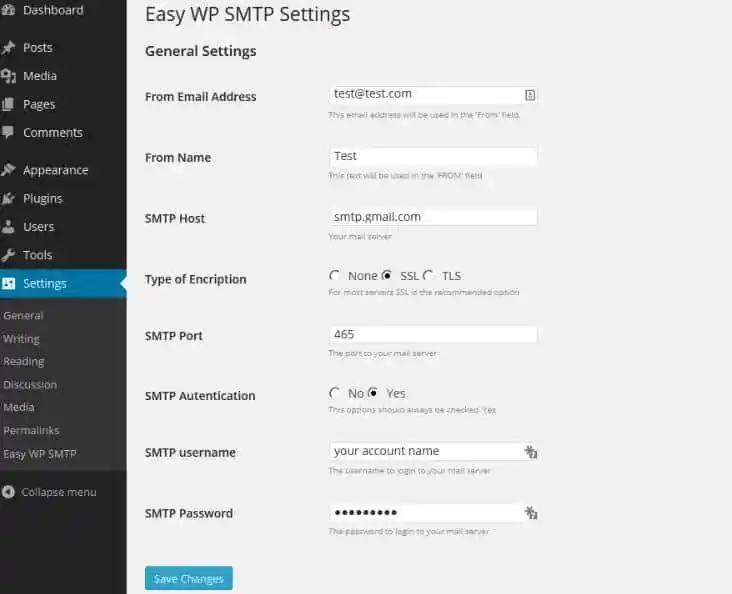Viewport: 732px width, 594px height.
Task: Click the Media icon in sidebar
Action: tap(8, 76)
